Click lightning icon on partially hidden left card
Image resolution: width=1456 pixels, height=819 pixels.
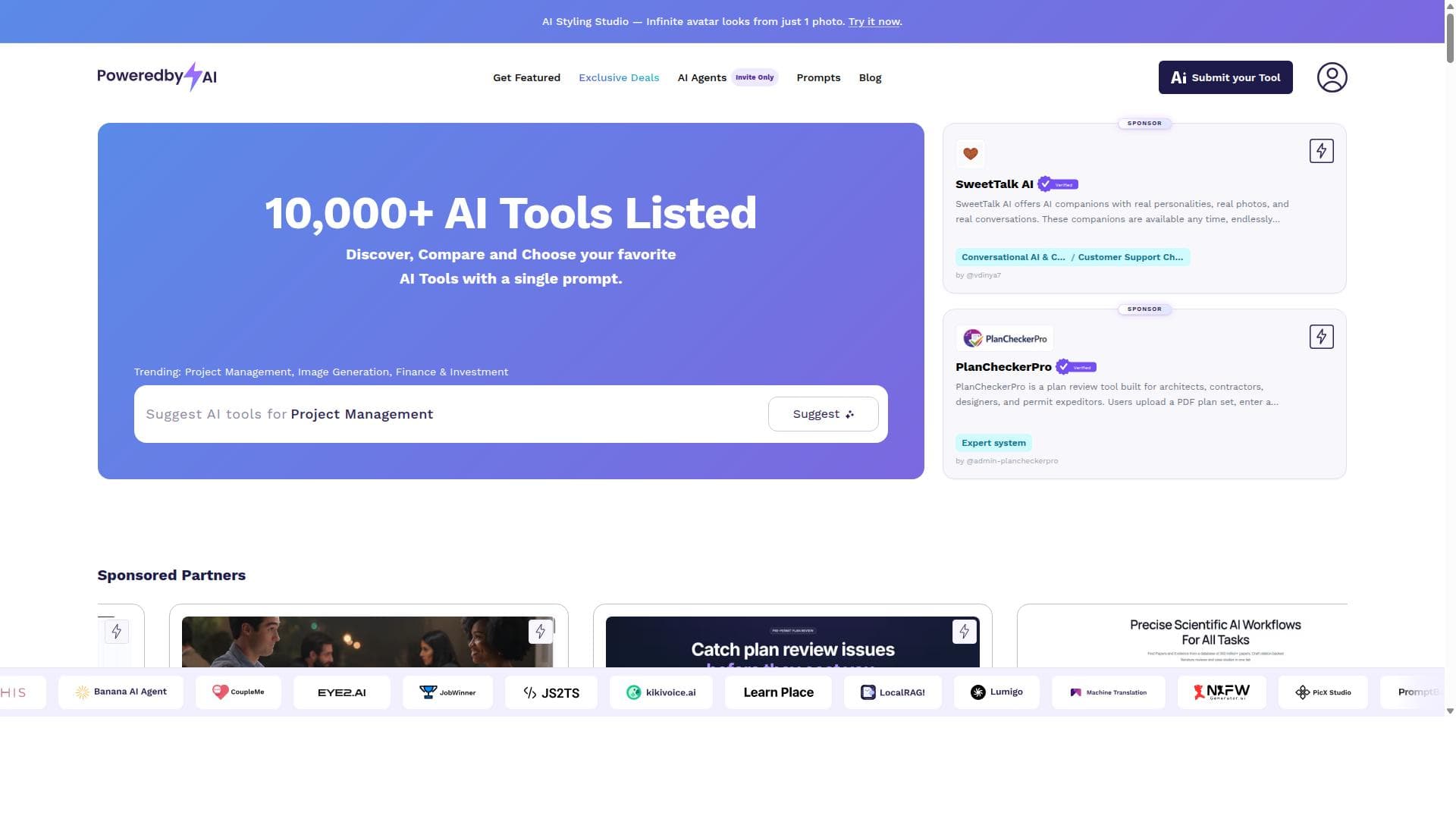tap(116, 631)
